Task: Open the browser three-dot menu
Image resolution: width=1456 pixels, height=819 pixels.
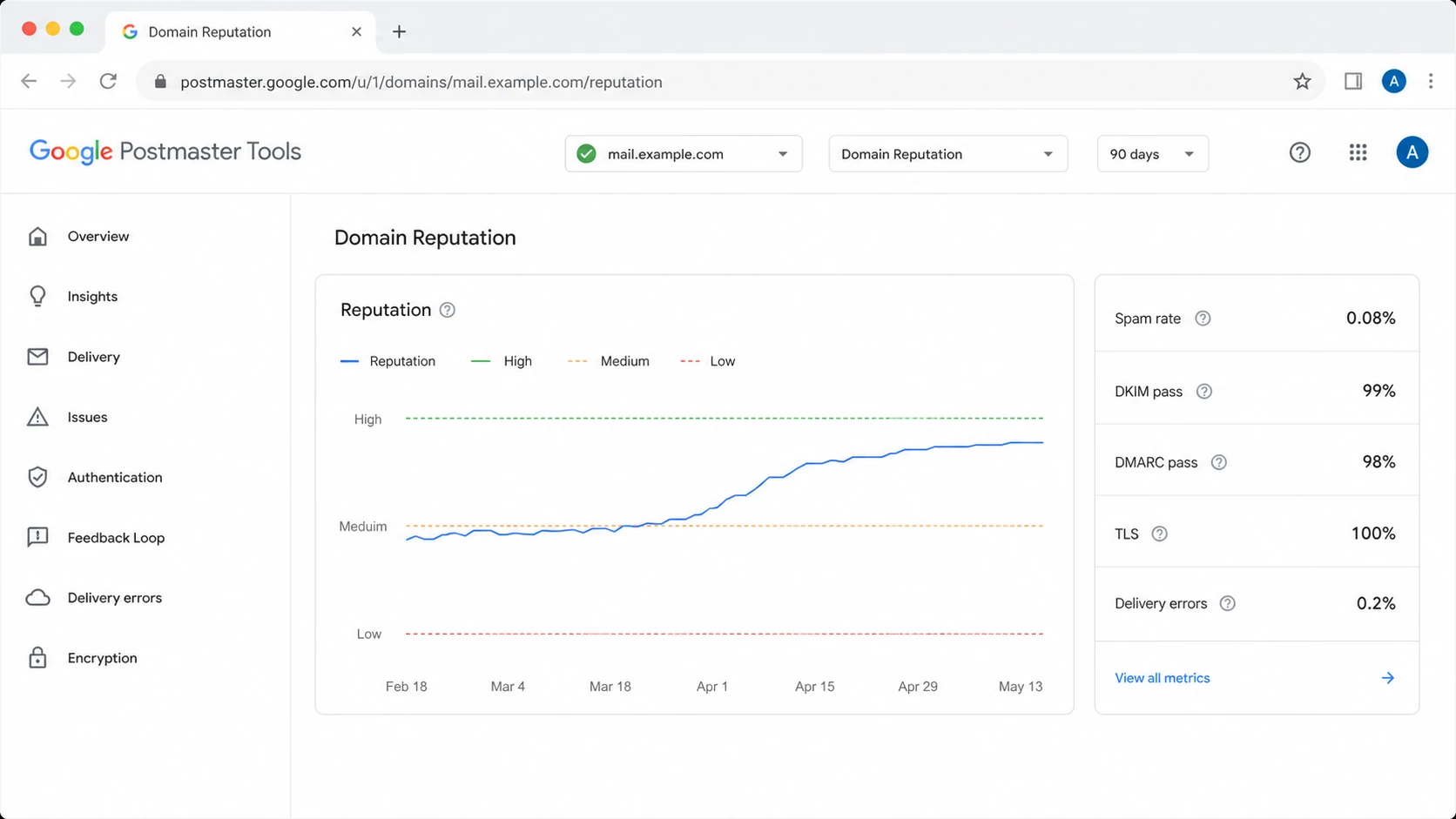Action: pos(1431,81)
